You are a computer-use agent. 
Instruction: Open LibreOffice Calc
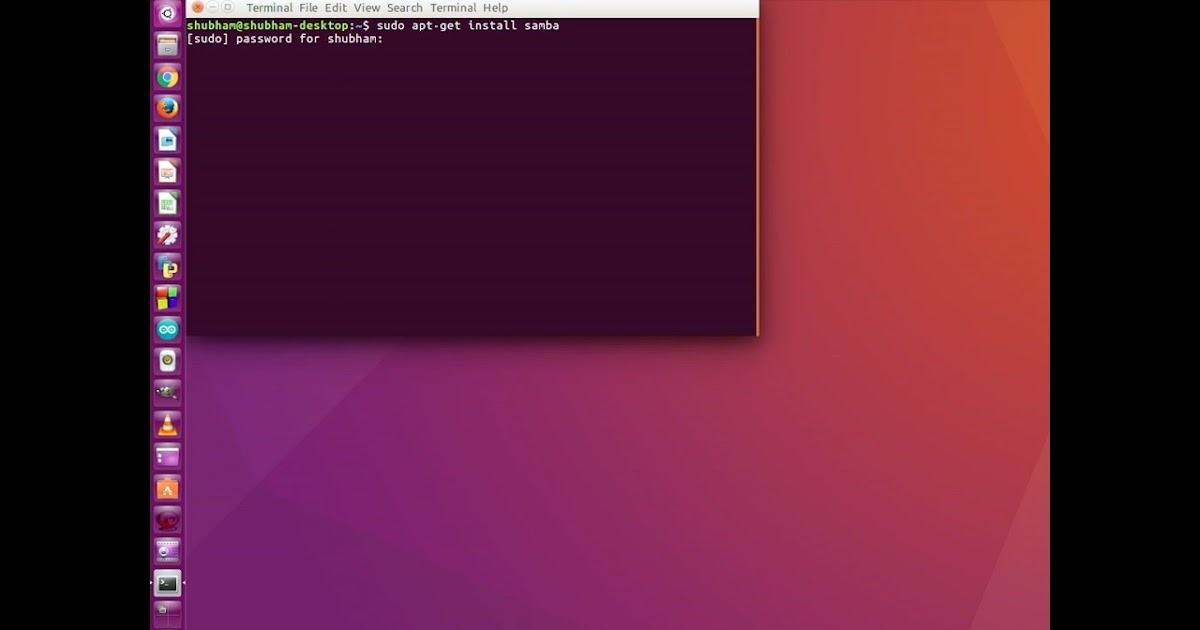(167, 203)
